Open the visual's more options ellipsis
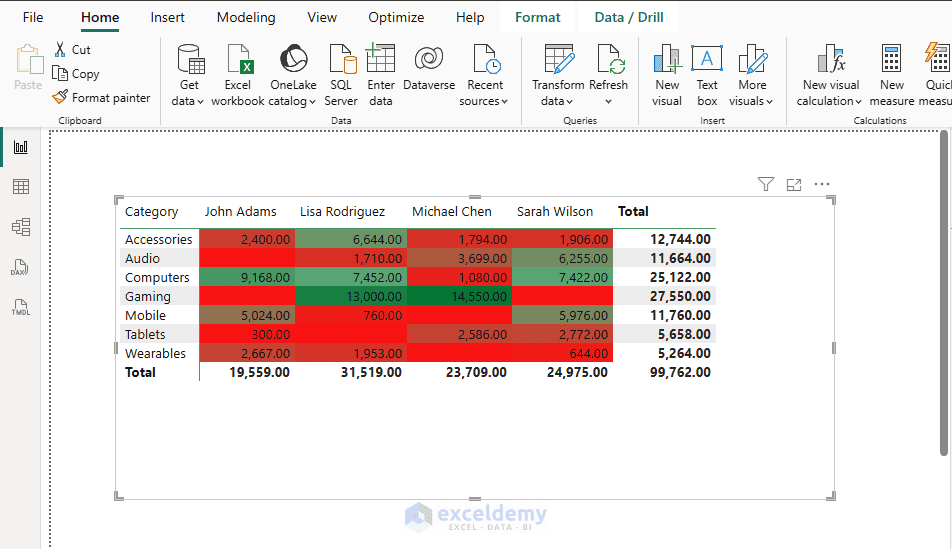The height and width of the screenshot is (549, 952). [x=821, y=184]
